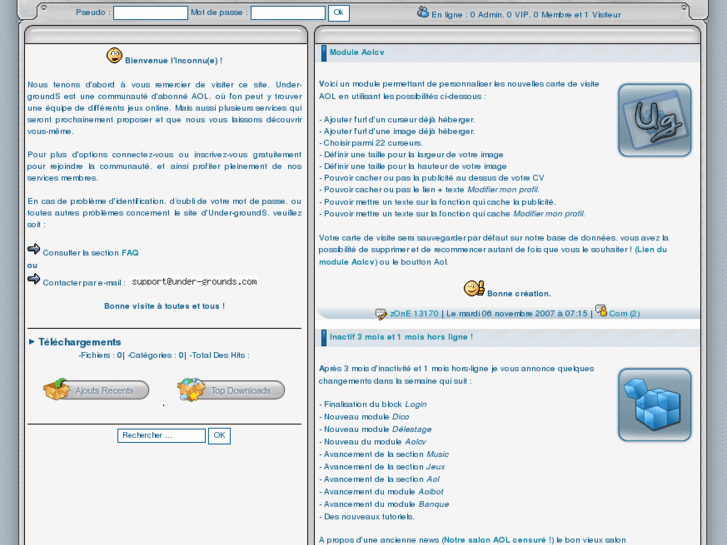Click the Bienvenue l'inconnu(e) greeting

173,61
